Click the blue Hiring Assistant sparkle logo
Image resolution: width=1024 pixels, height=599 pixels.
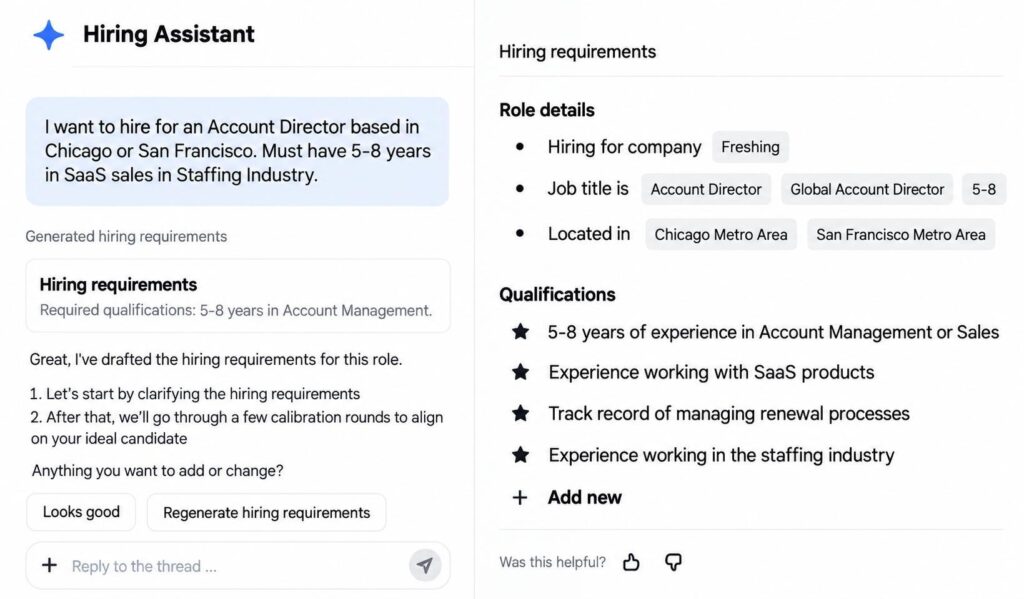[x=49, y=35]
